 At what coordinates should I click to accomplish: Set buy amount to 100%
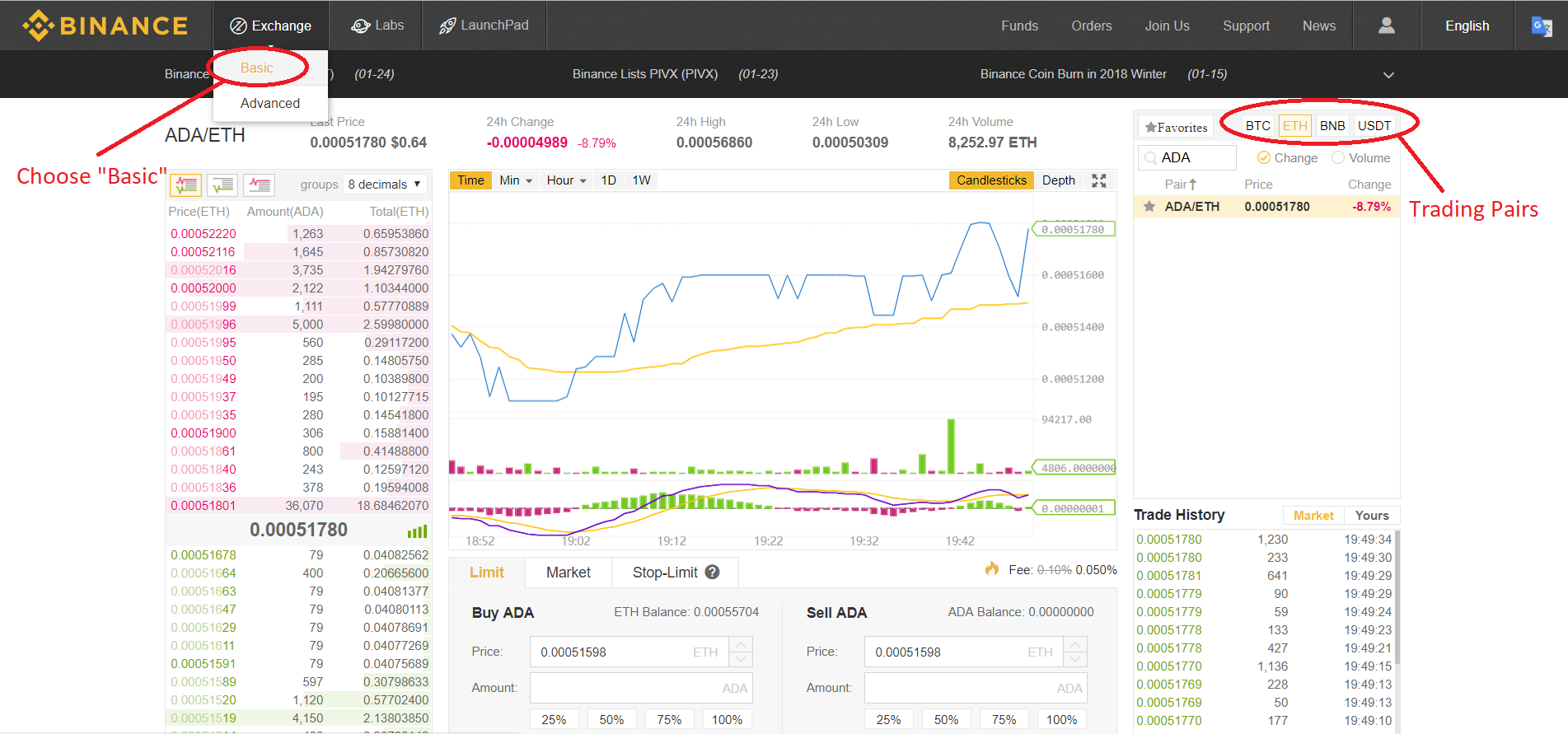727,720
